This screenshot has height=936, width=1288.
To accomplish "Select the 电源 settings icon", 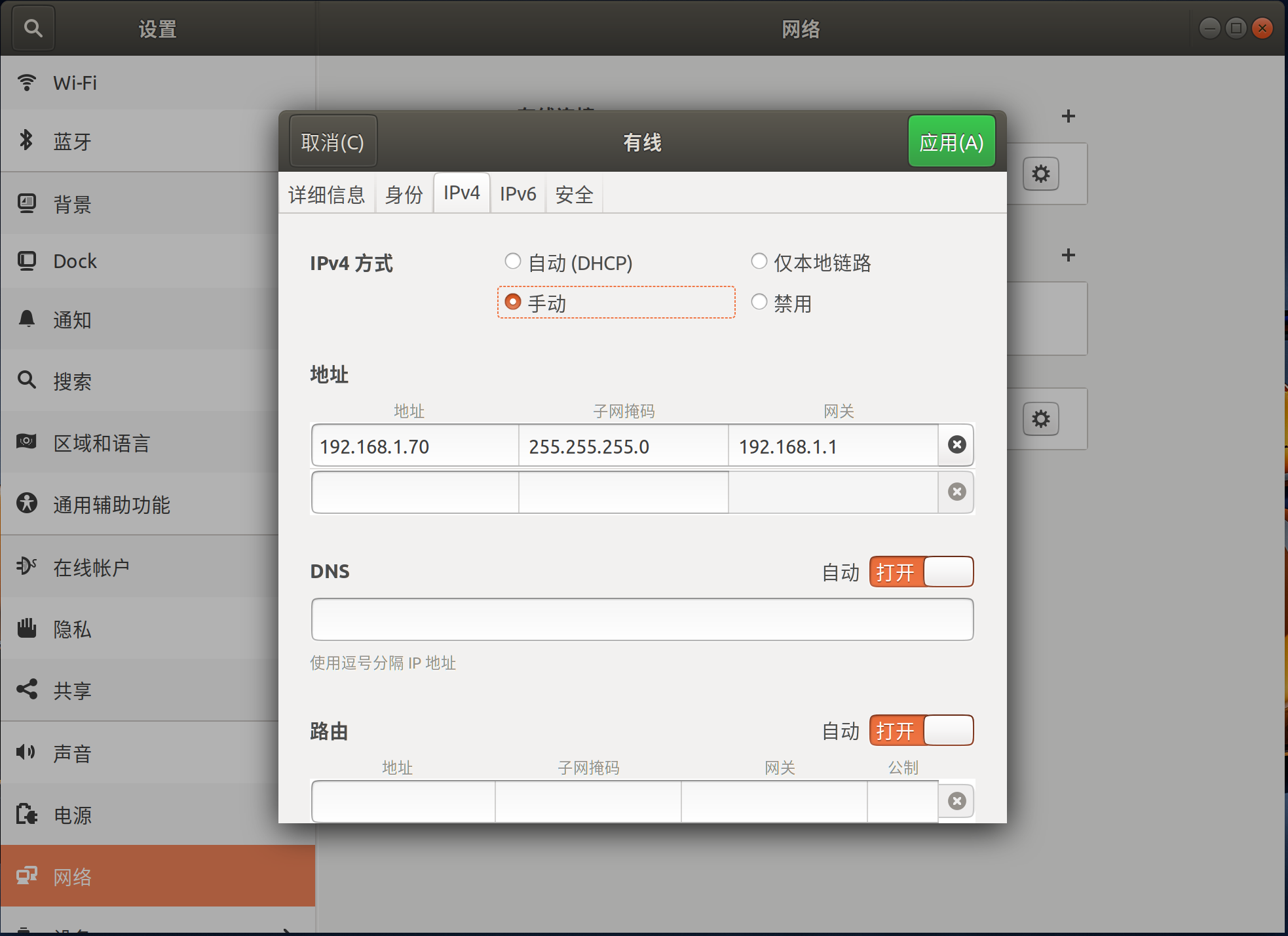I will 72,814.
